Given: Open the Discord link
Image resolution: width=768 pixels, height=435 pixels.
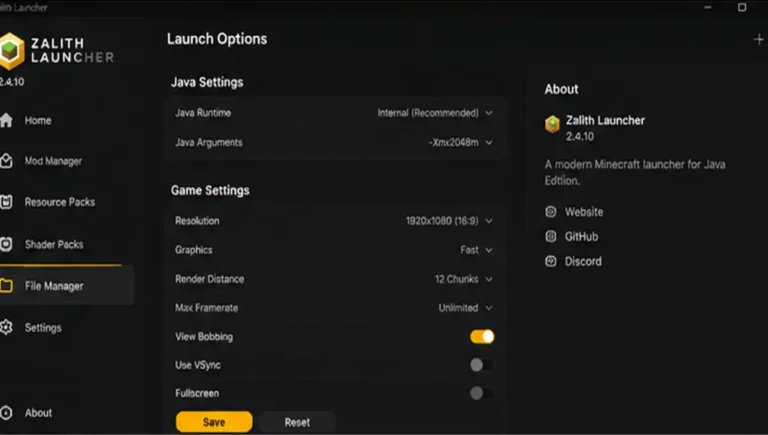Looking at the screenshot, I should point(583,261).
